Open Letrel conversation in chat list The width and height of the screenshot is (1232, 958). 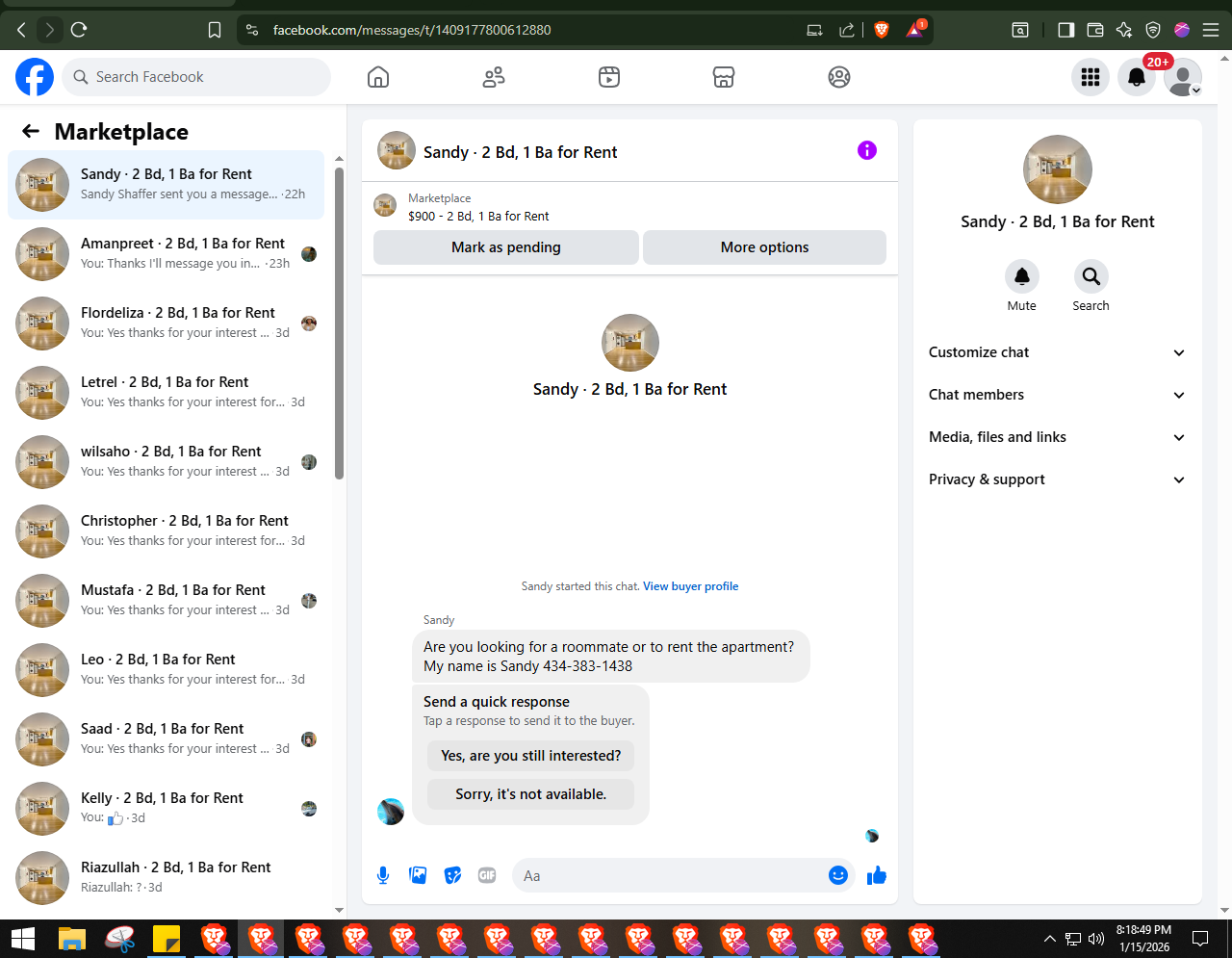click(166, 393)
